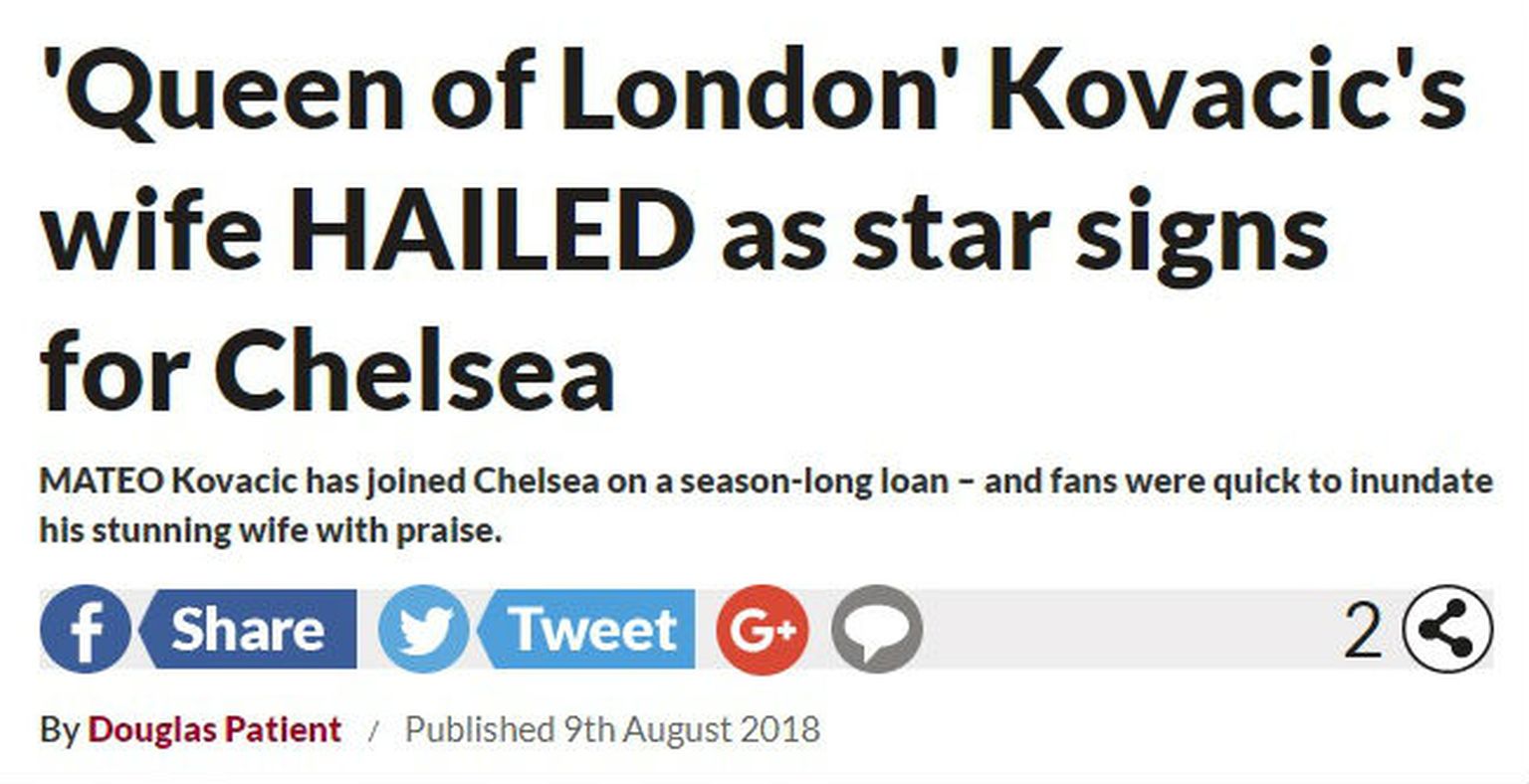Click the Published 9th August 2018 date

(612, 729)
